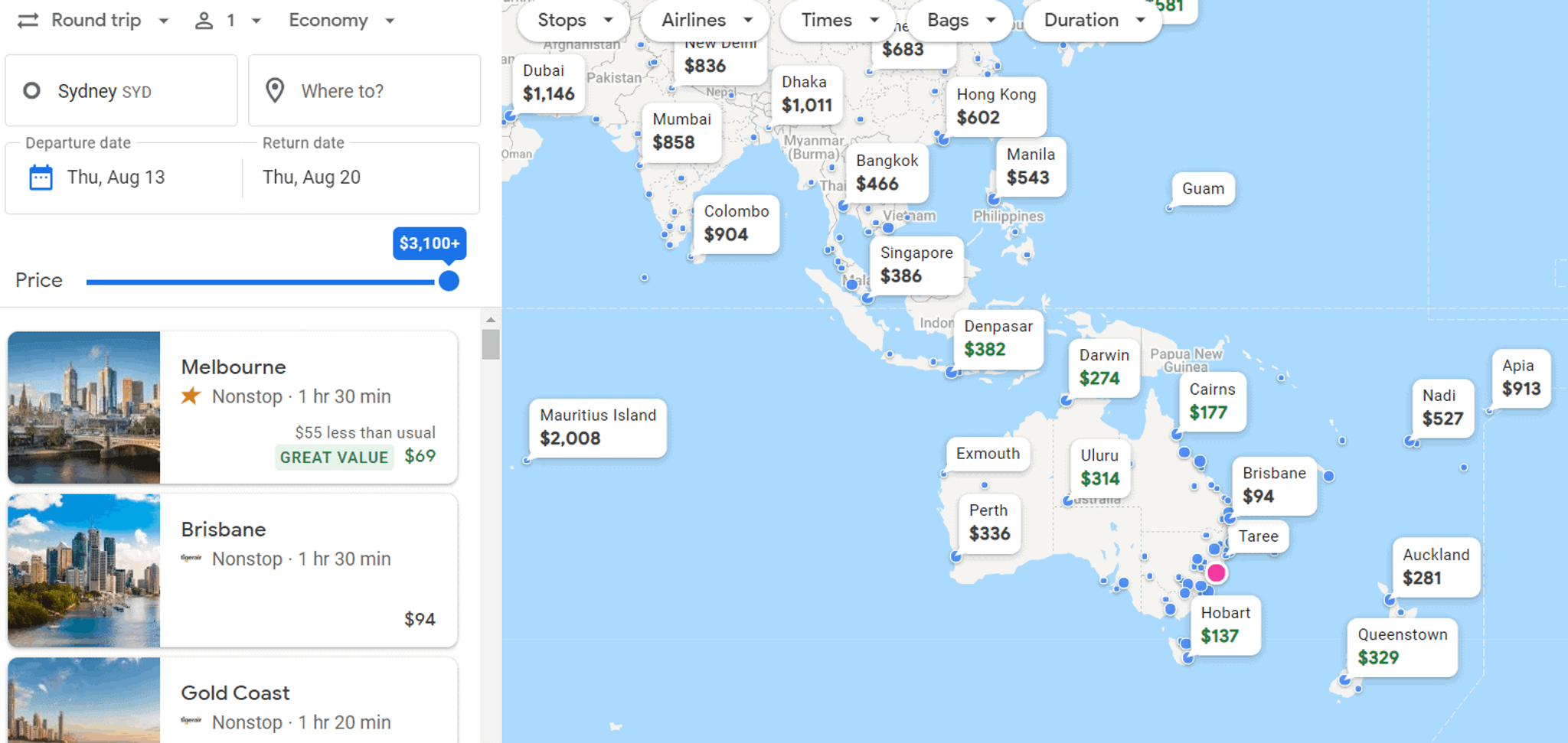Click the star icon on the Melbourne card

[x=190, y=396]
